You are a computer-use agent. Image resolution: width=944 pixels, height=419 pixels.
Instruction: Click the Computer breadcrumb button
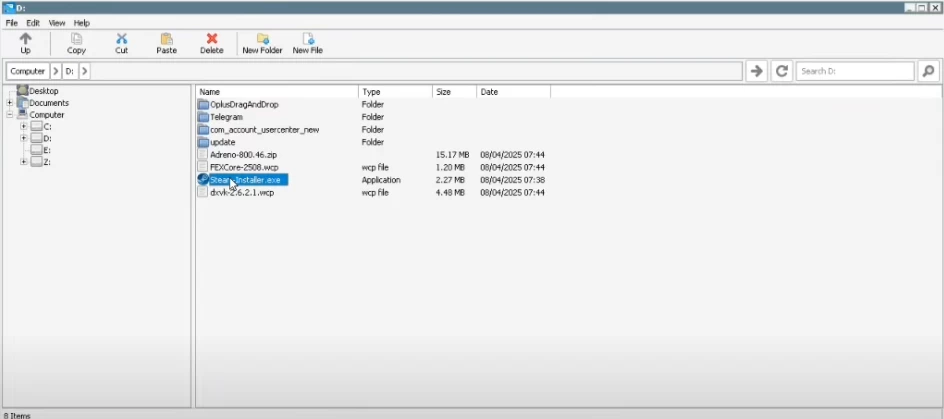[x=28, y=71]
